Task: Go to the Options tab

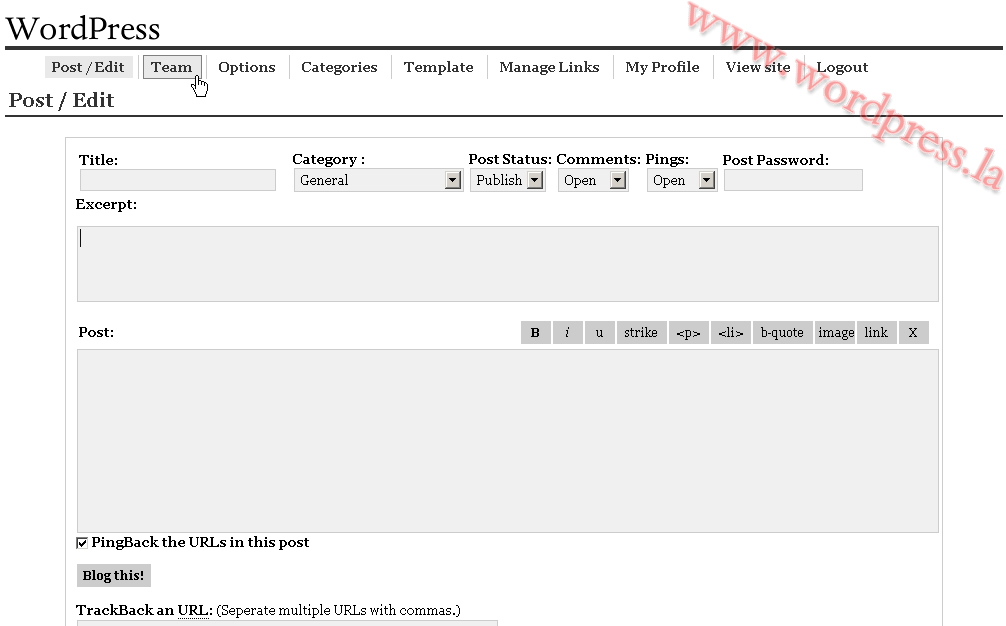Action: tap(246, 67)
